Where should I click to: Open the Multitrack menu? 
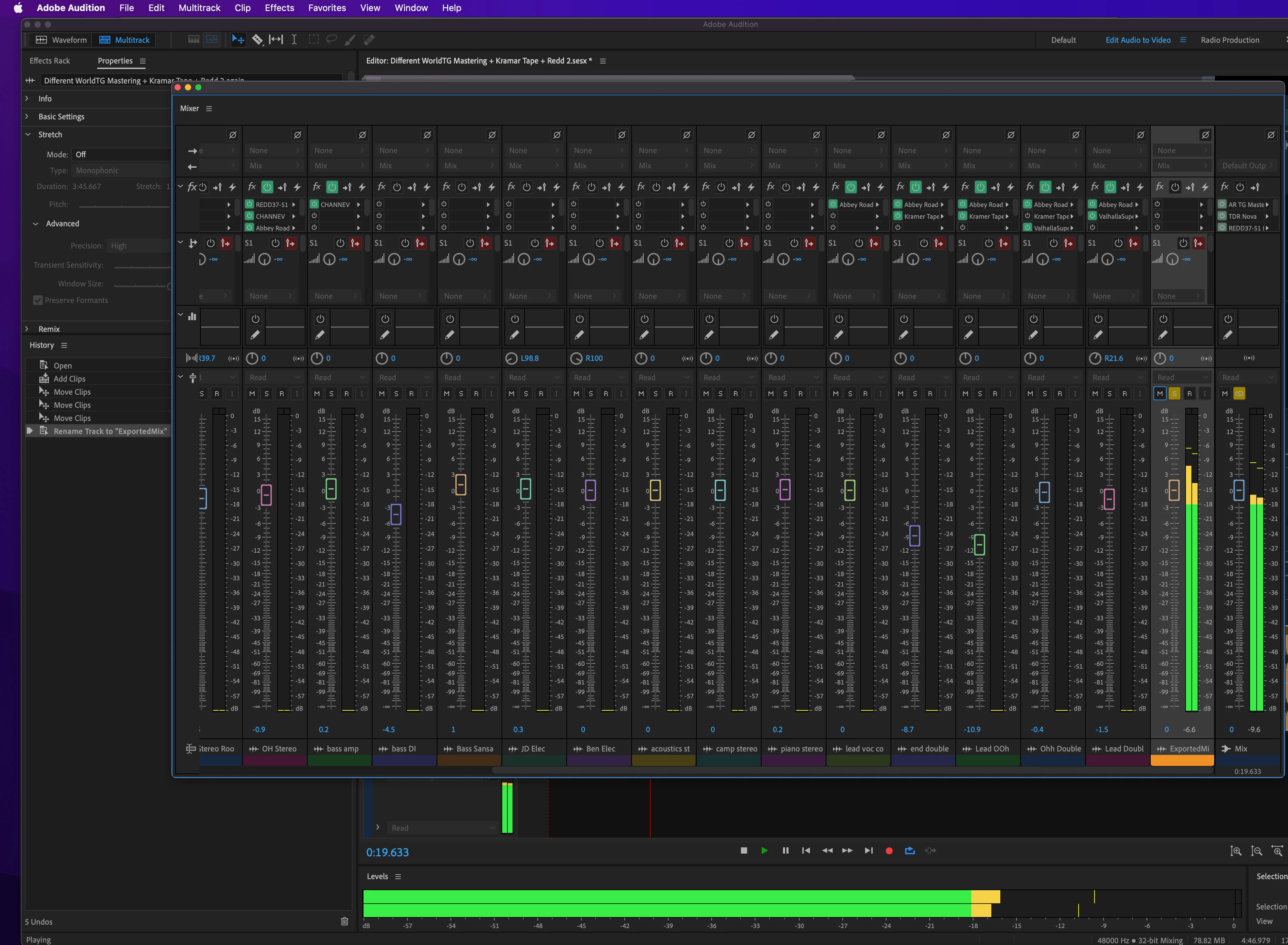click(x=199, y=8)
